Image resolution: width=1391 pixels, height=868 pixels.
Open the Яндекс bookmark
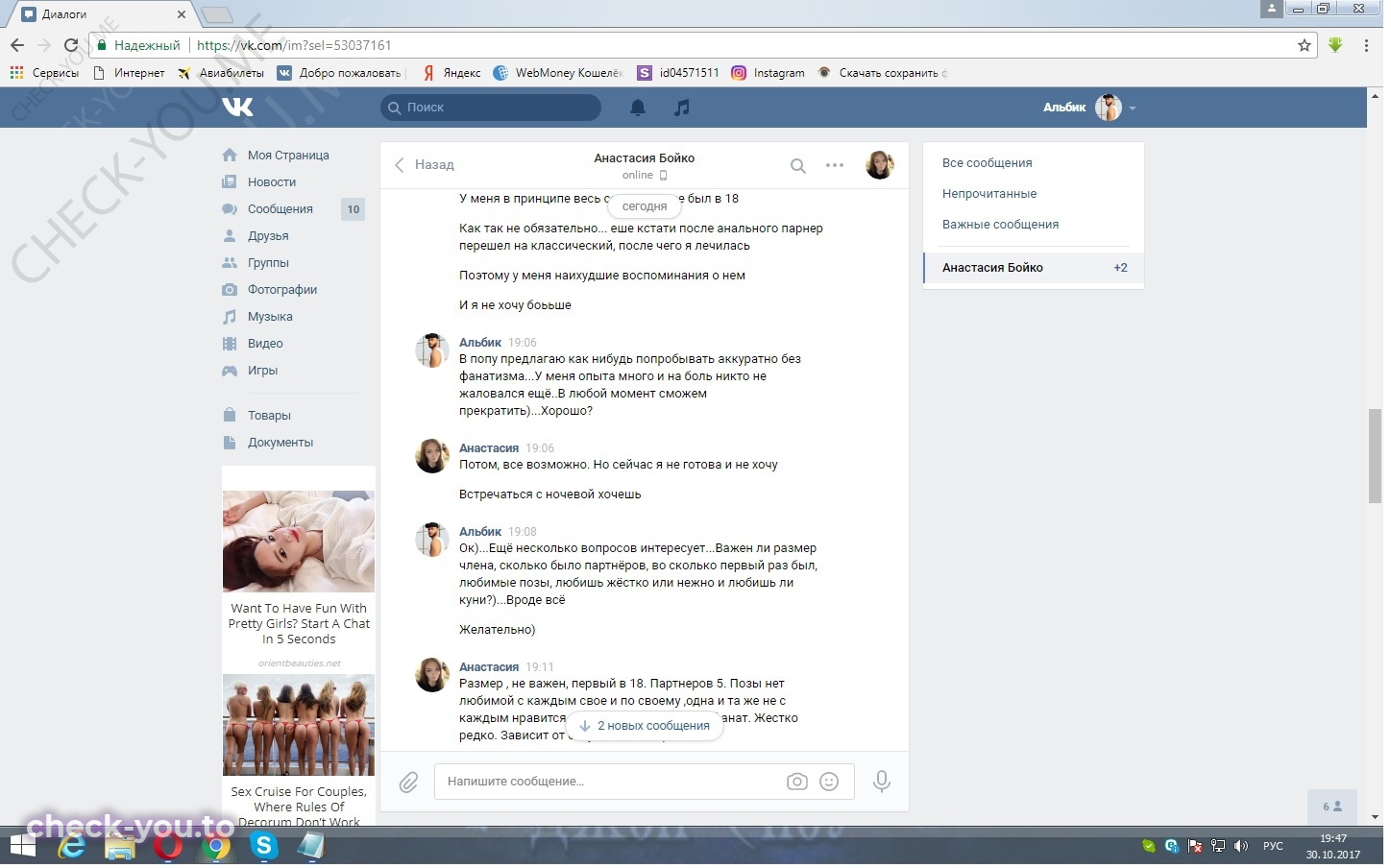(x=451, y=73)
